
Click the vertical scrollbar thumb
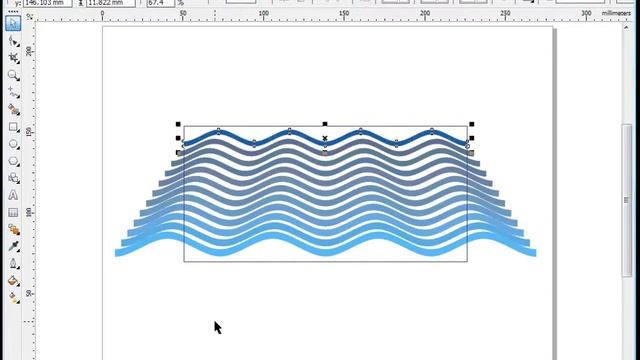tap(627, 200)
